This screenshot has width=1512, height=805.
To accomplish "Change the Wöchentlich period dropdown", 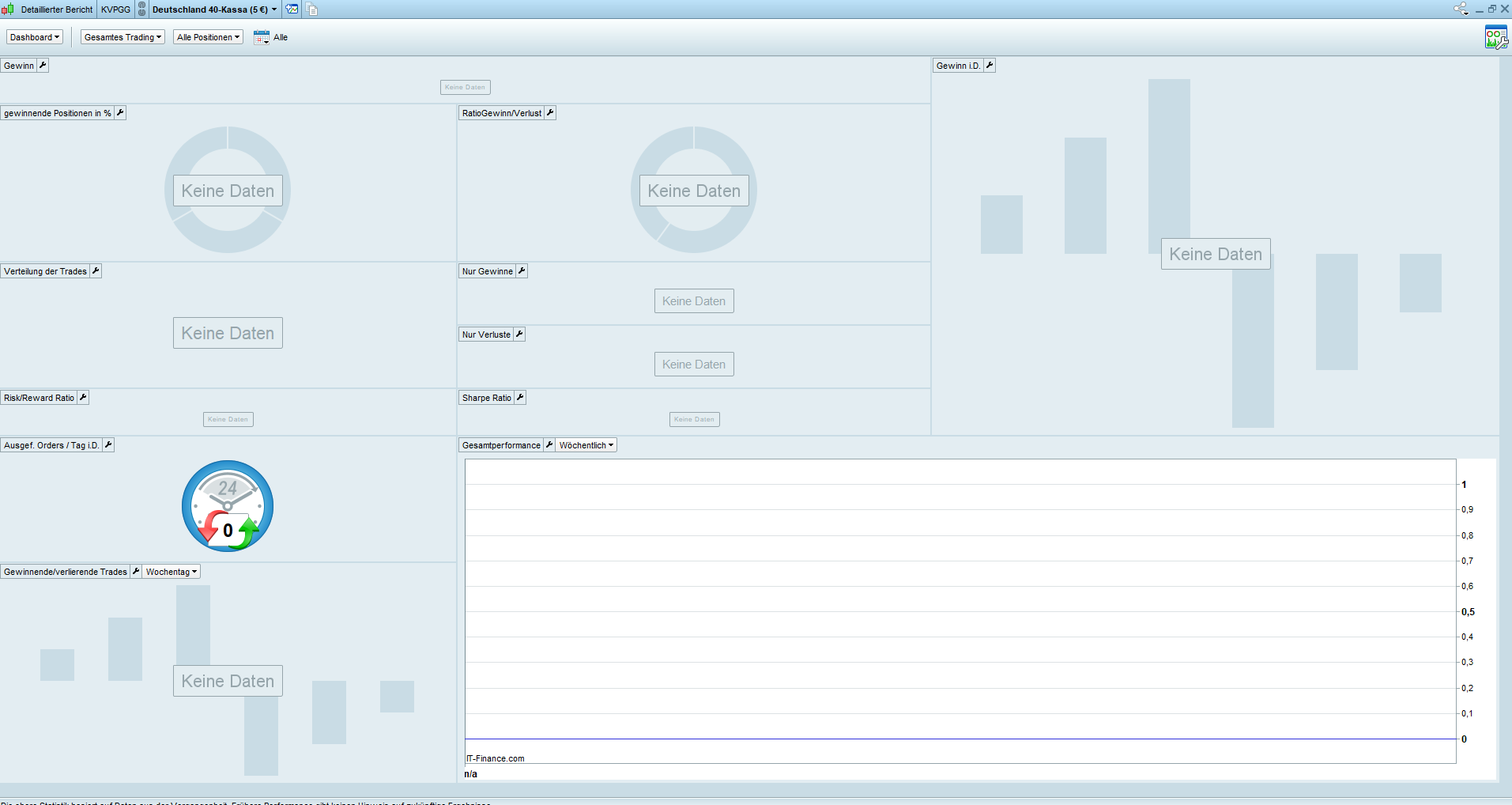I will pyautogui.click(x=586, y=445).
